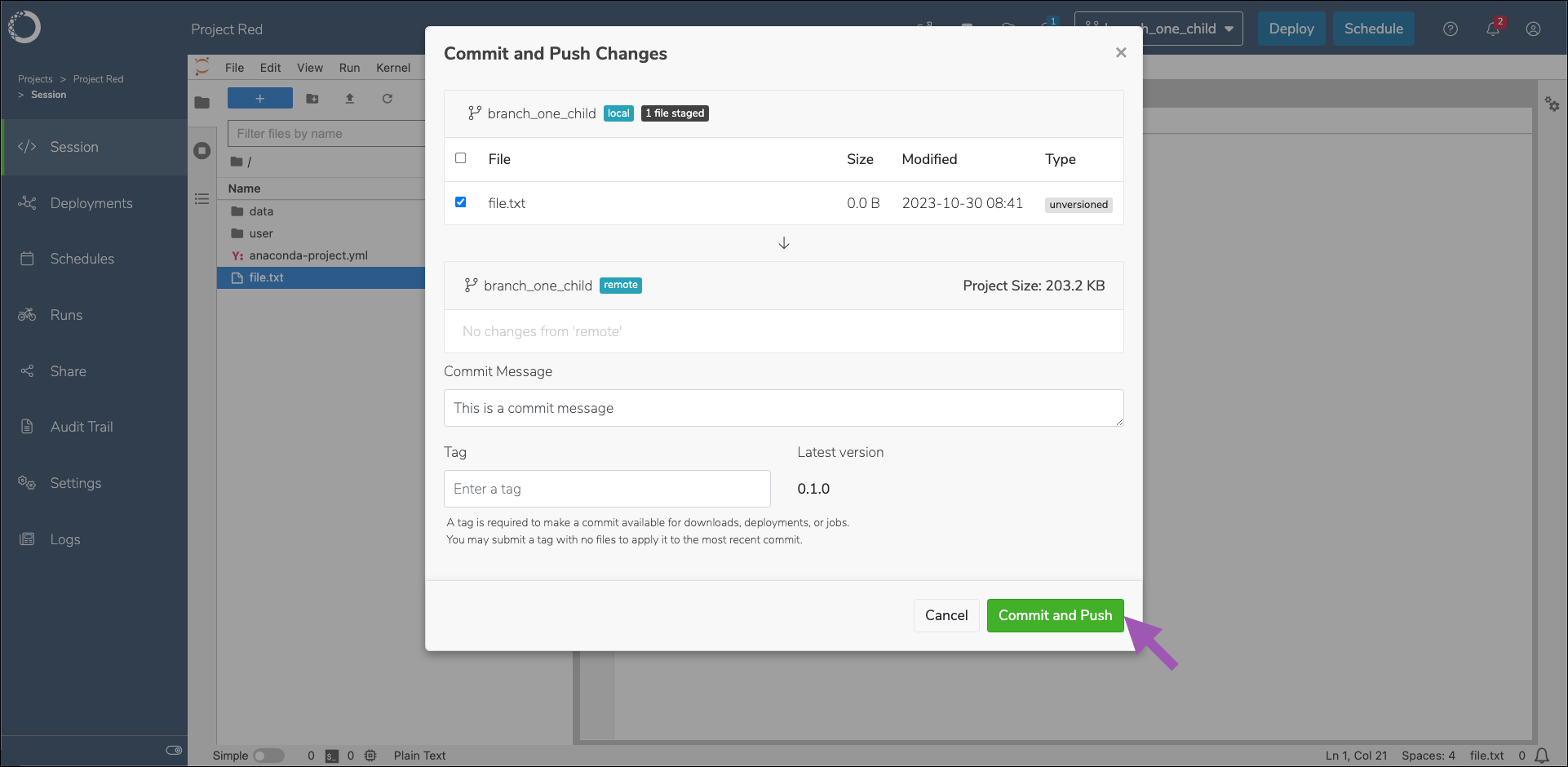
Task: Refresh the file browser list
Action: tap(388, 99)
